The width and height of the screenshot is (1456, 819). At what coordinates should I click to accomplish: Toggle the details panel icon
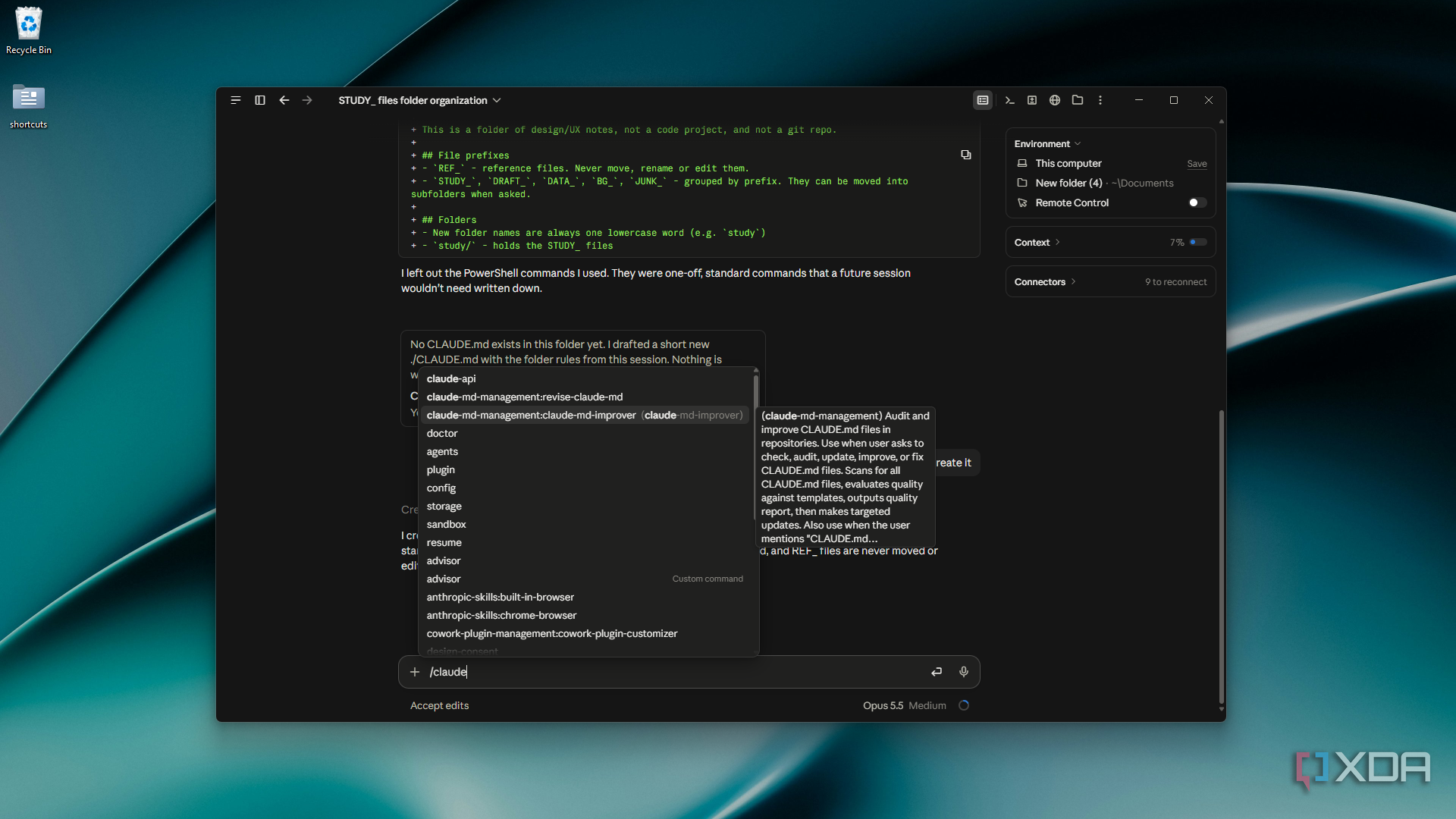[x=983, y=100]
